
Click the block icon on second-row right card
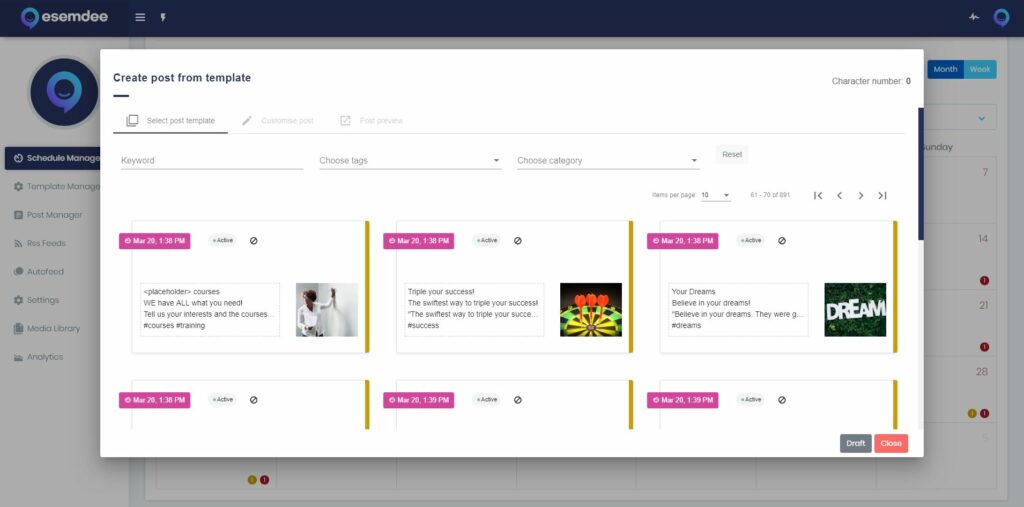782,400
